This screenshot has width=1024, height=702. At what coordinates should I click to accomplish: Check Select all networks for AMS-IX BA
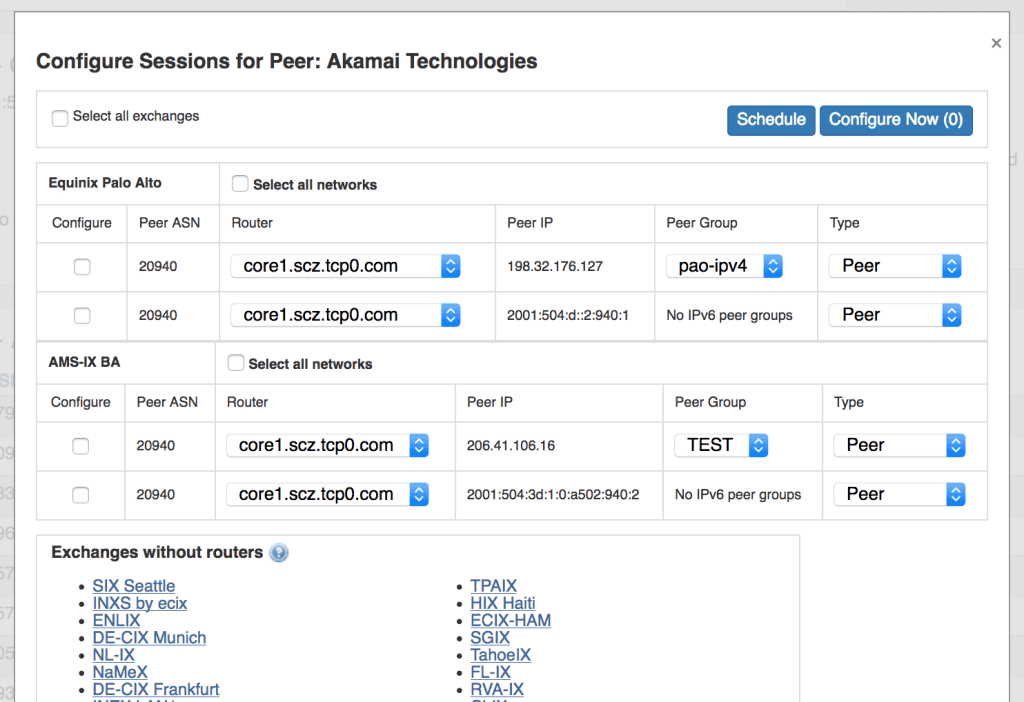click(x=236, y=363)
